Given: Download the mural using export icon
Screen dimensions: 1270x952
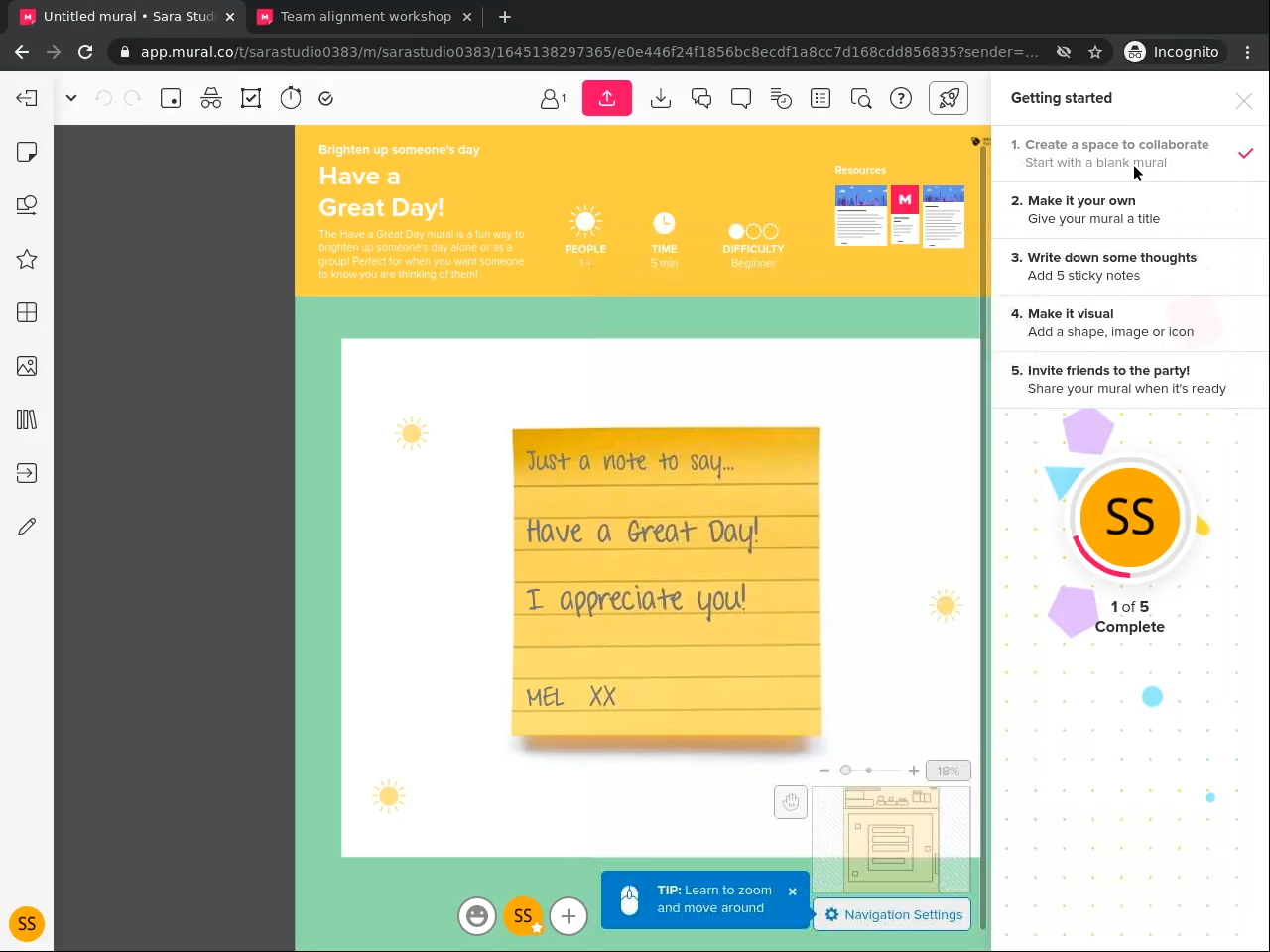Looking at the screenshot, I should pyautogui.click(x=661, y=98).
